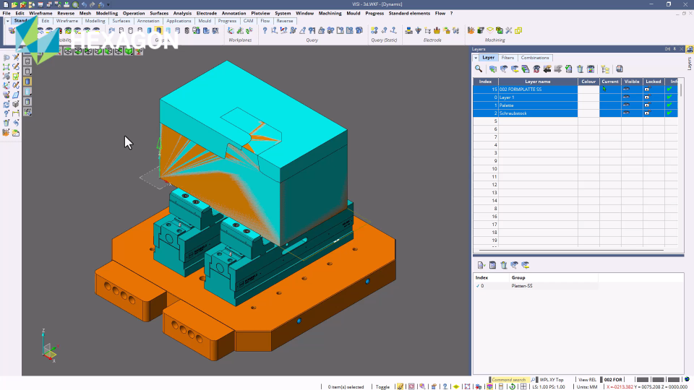The width and height of the screenshot is (694, 390).
Task: Click the Locked column header
Action: click(653, 81)
